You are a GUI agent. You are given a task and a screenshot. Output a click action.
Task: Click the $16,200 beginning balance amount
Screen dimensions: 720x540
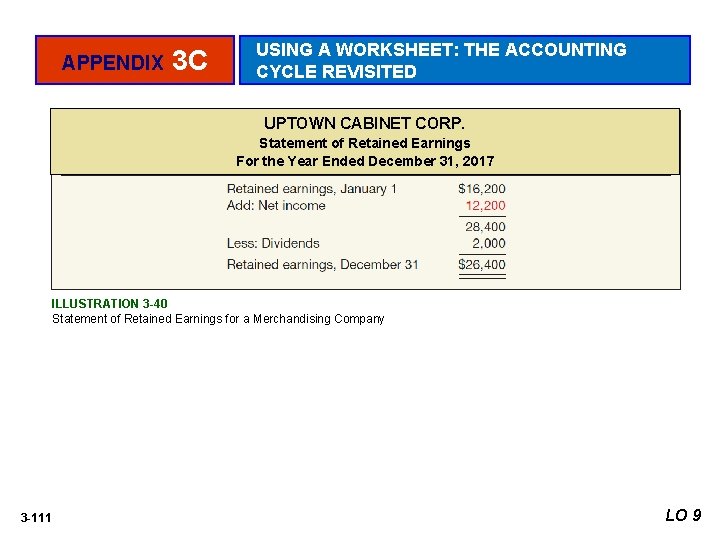tap(482, 189)
